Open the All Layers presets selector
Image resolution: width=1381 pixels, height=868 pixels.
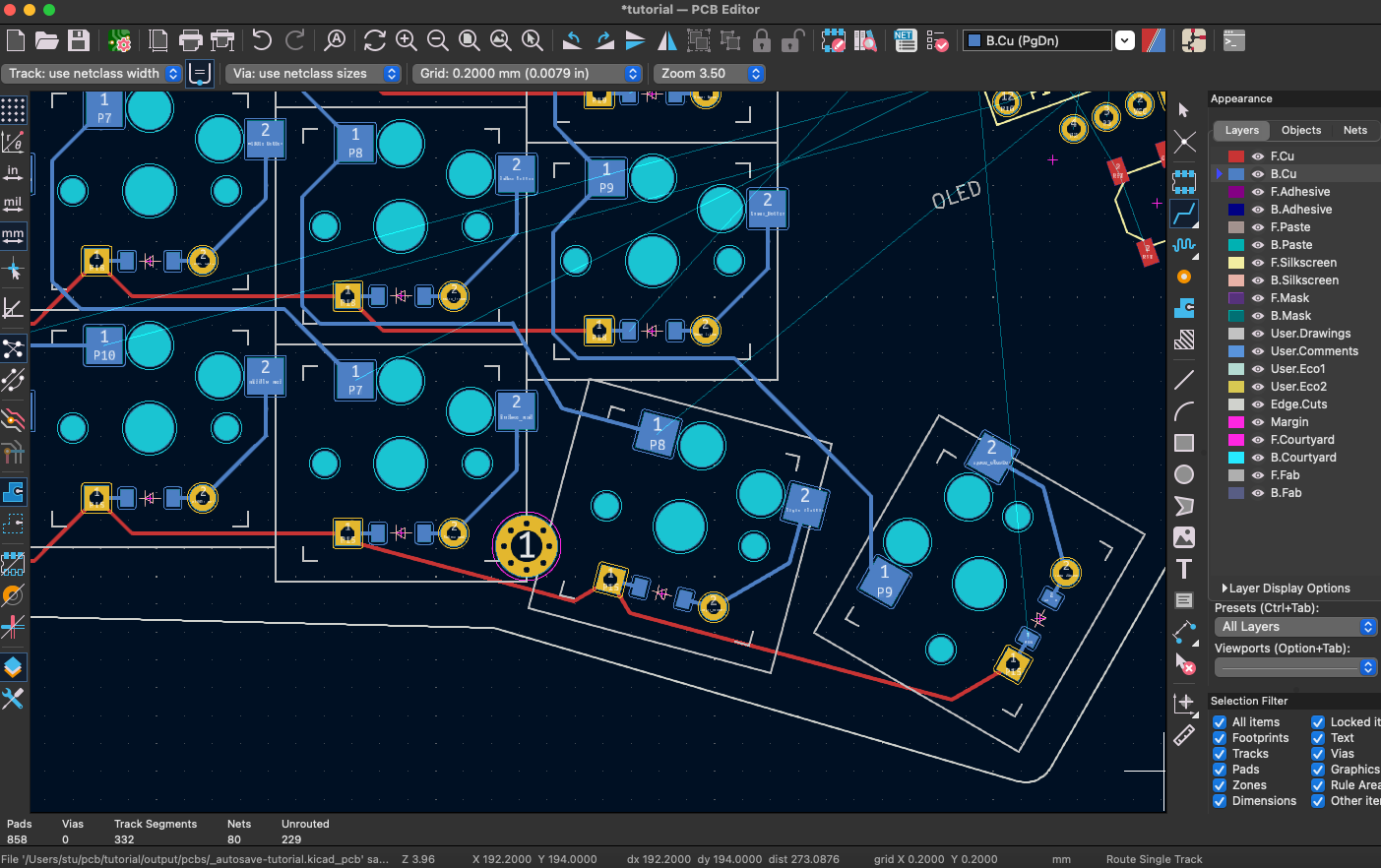tap(1294, 627)
